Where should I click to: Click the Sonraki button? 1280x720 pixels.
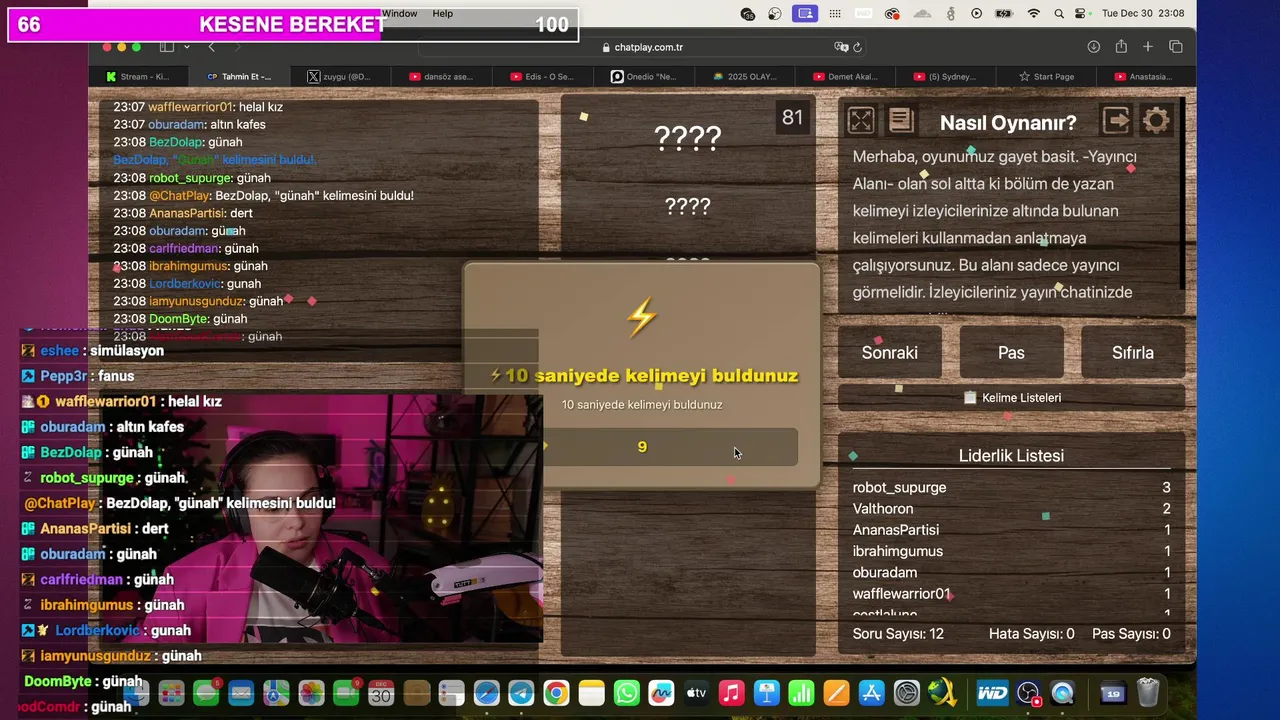pos(890,352)
